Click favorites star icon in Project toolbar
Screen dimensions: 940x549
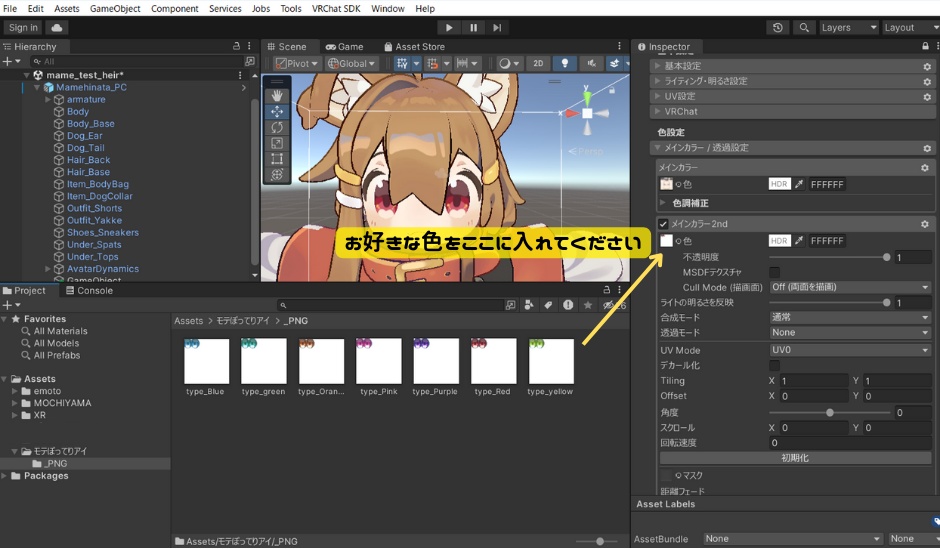point(588,305)
